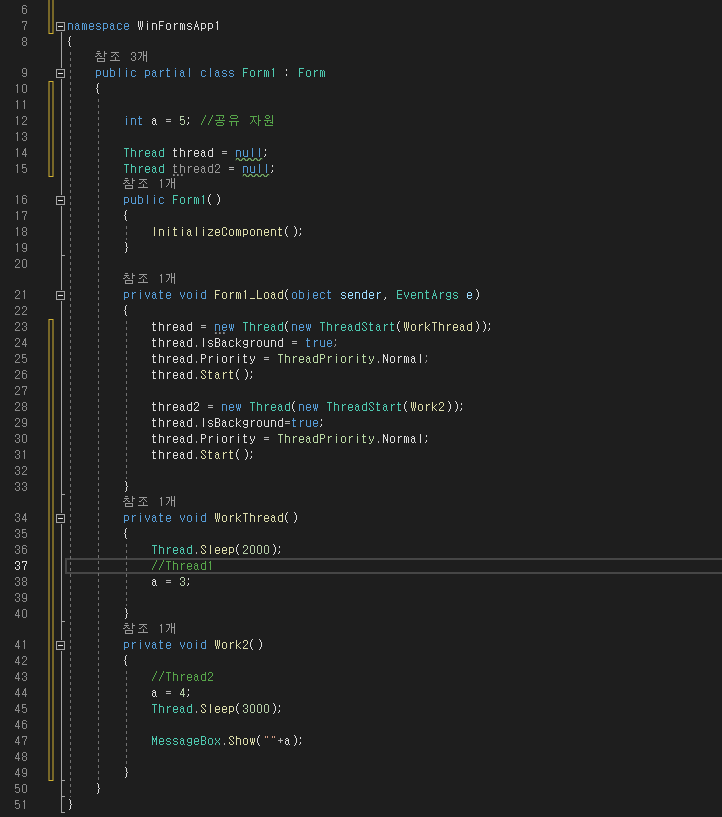Click 'WorkThread' inside ThreadStart on line 23
Image resolution: width=722 pixels, height=817 pixels.
438,327
